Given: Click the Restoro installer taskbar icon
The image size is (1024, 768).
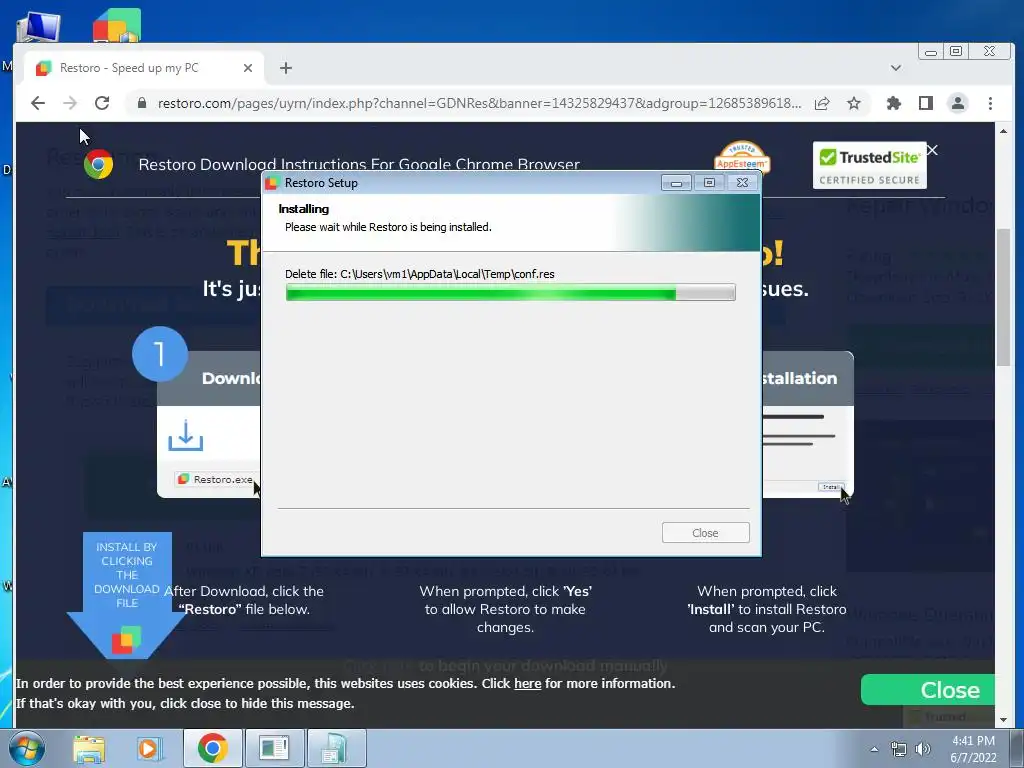Looking at the screenshot, I should tap(336, 748).
